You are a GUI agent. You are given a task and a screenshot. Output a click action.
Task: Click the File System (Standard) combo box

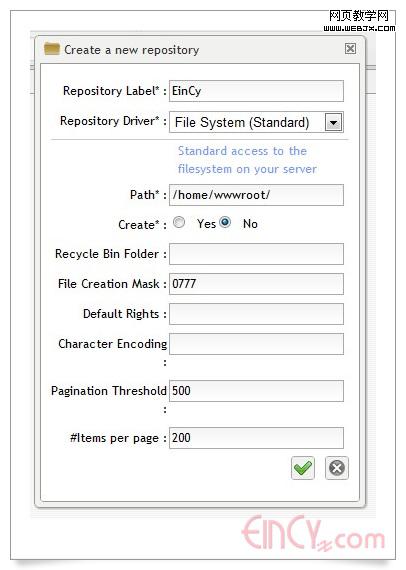point(256,122)
